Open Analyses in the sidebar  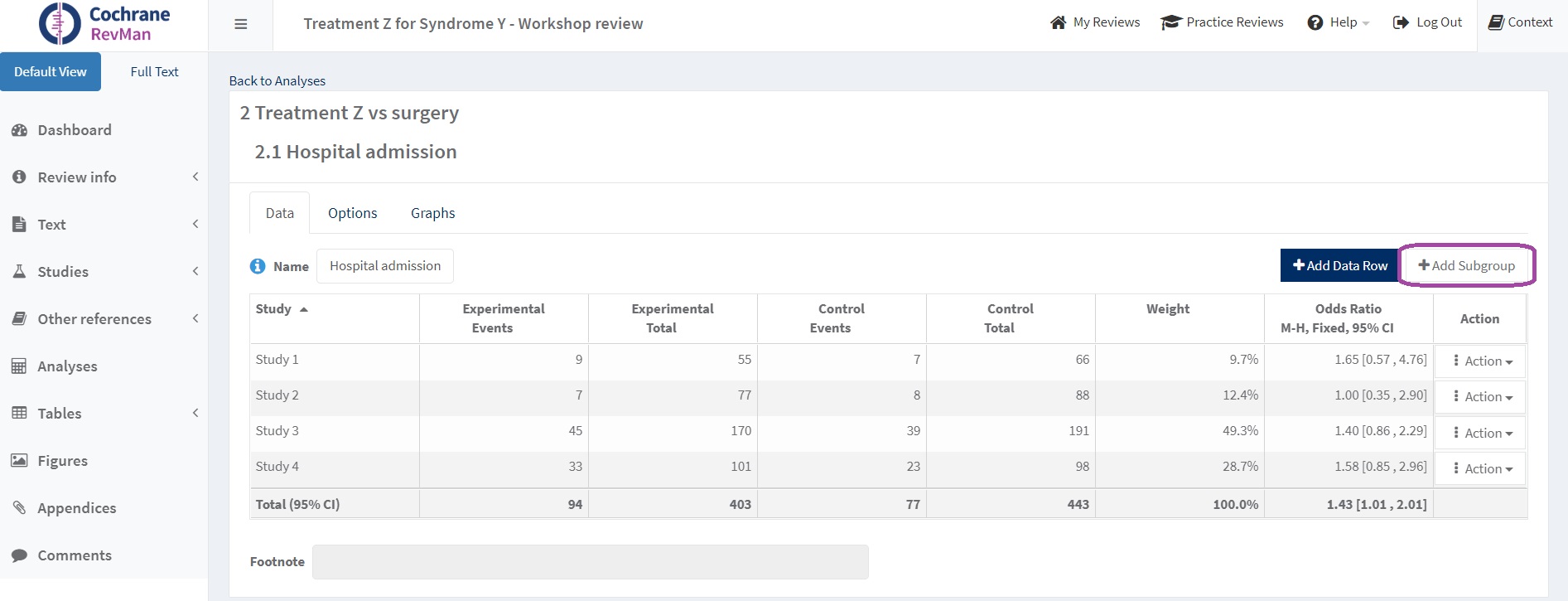pyautogui.click(x=67, y=366)
